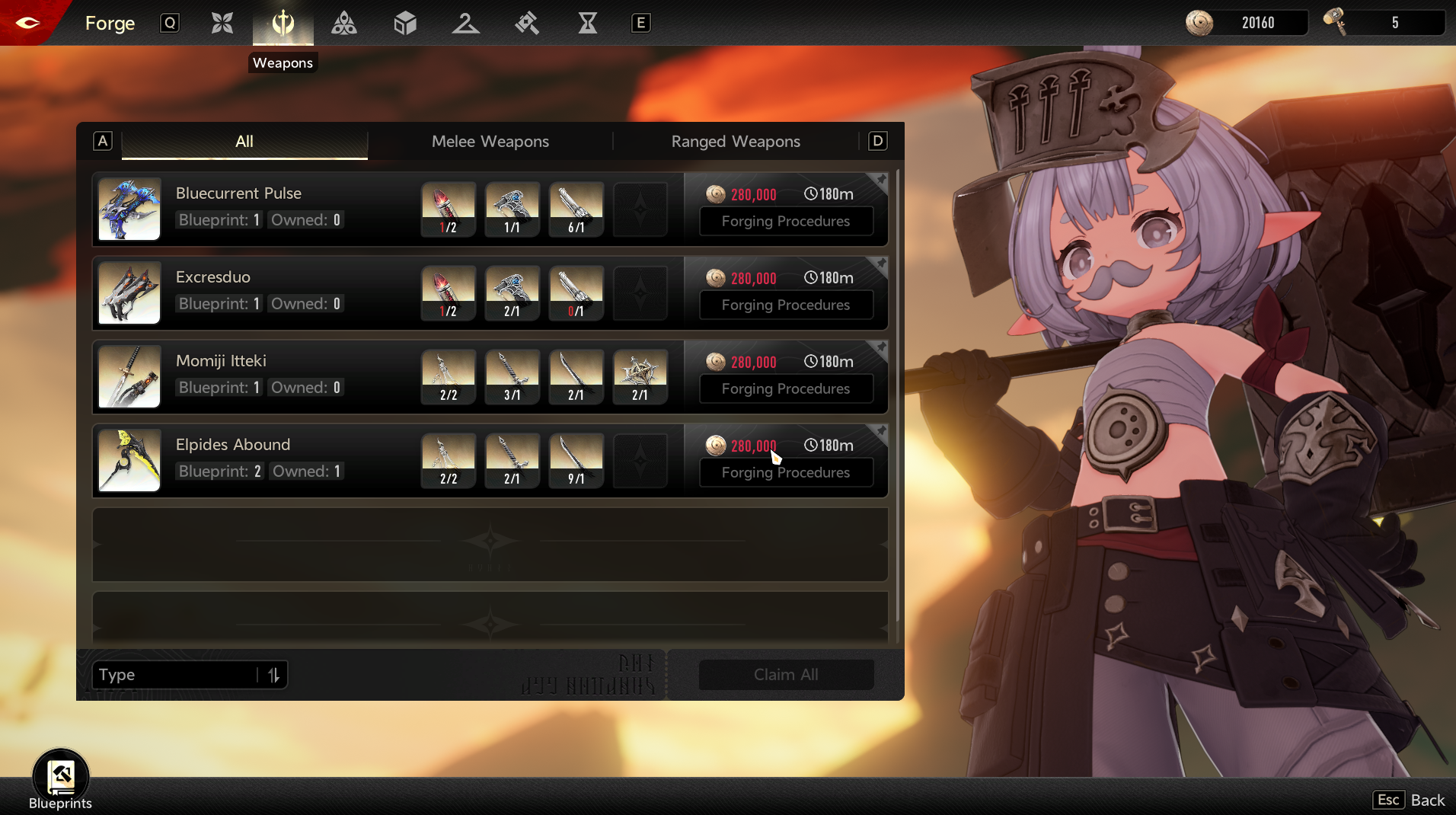Select Elpides Abound's 2/1 material icon
Image resolution: width=1456 pixels, height=815 pixels.
tap(512, 461)
